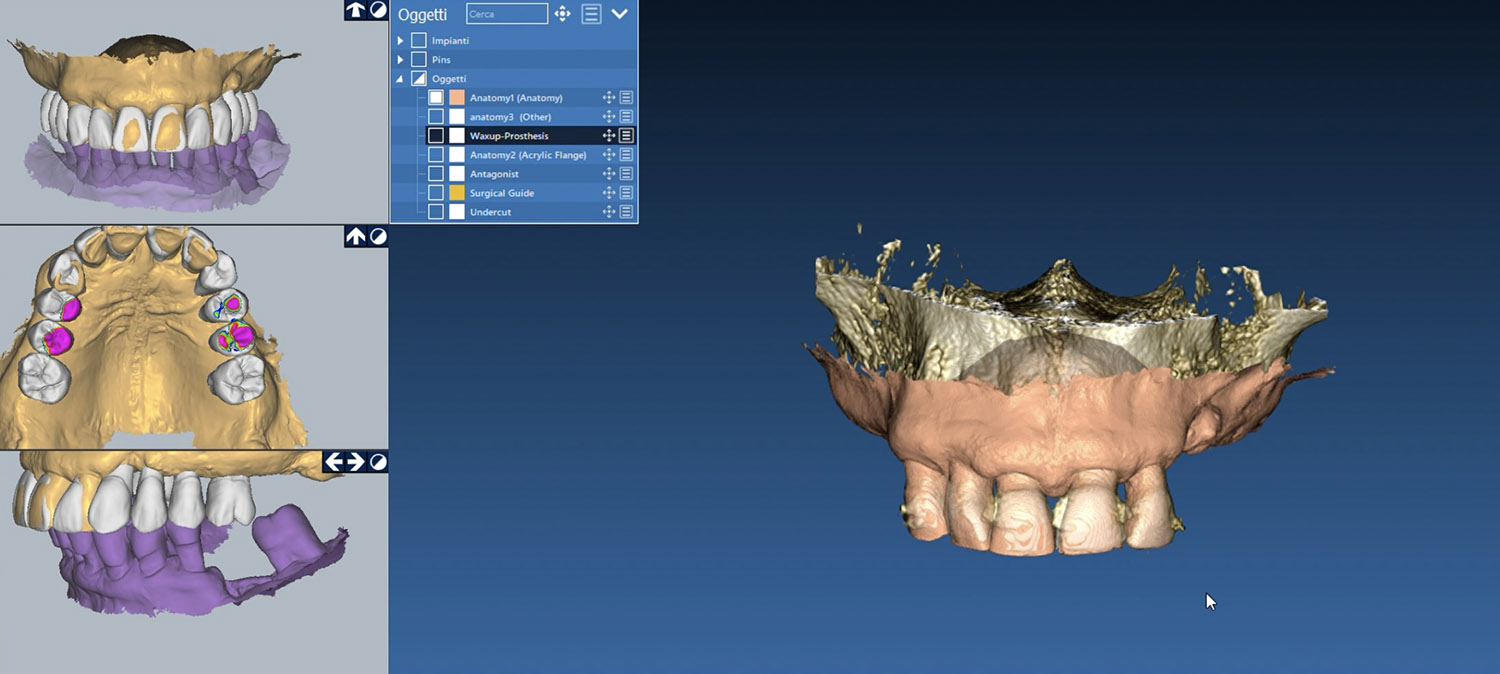
Task: Collapse the Oggetti panel with the chevron
Action: [x=619, y=14]
